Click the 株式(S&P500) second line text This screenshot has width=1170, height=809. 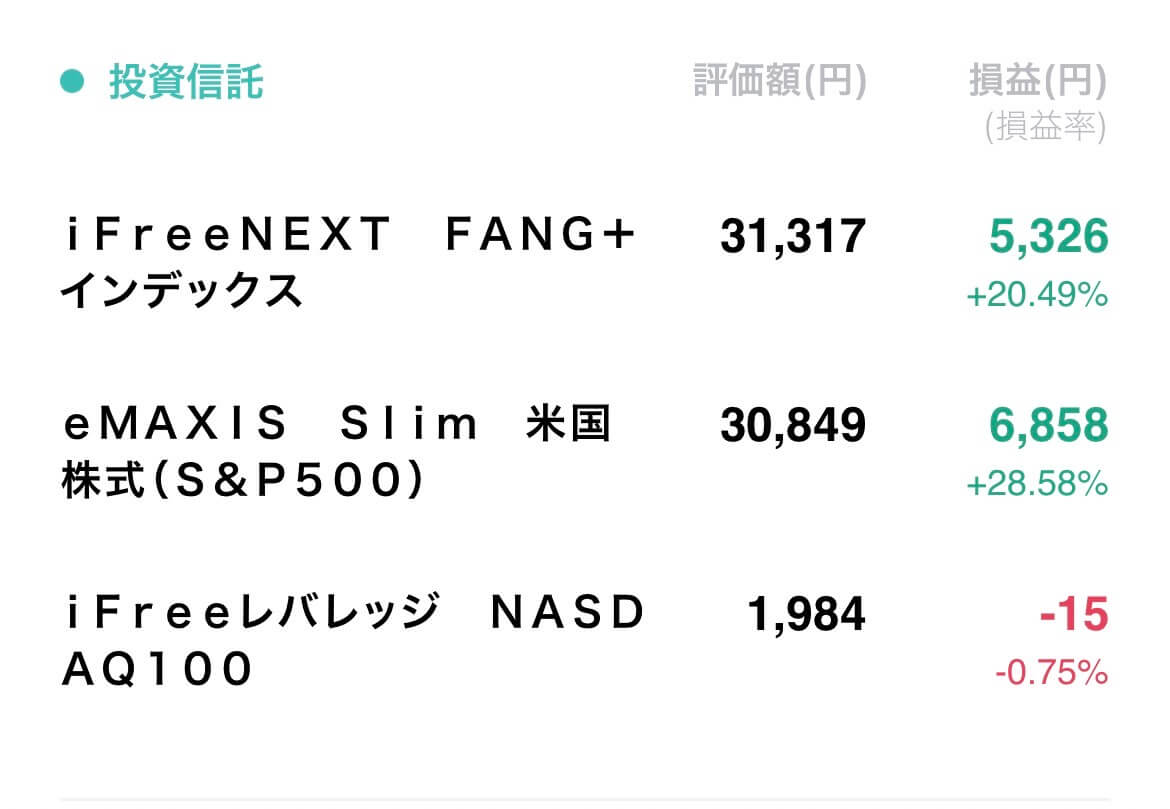coord(243,479)
